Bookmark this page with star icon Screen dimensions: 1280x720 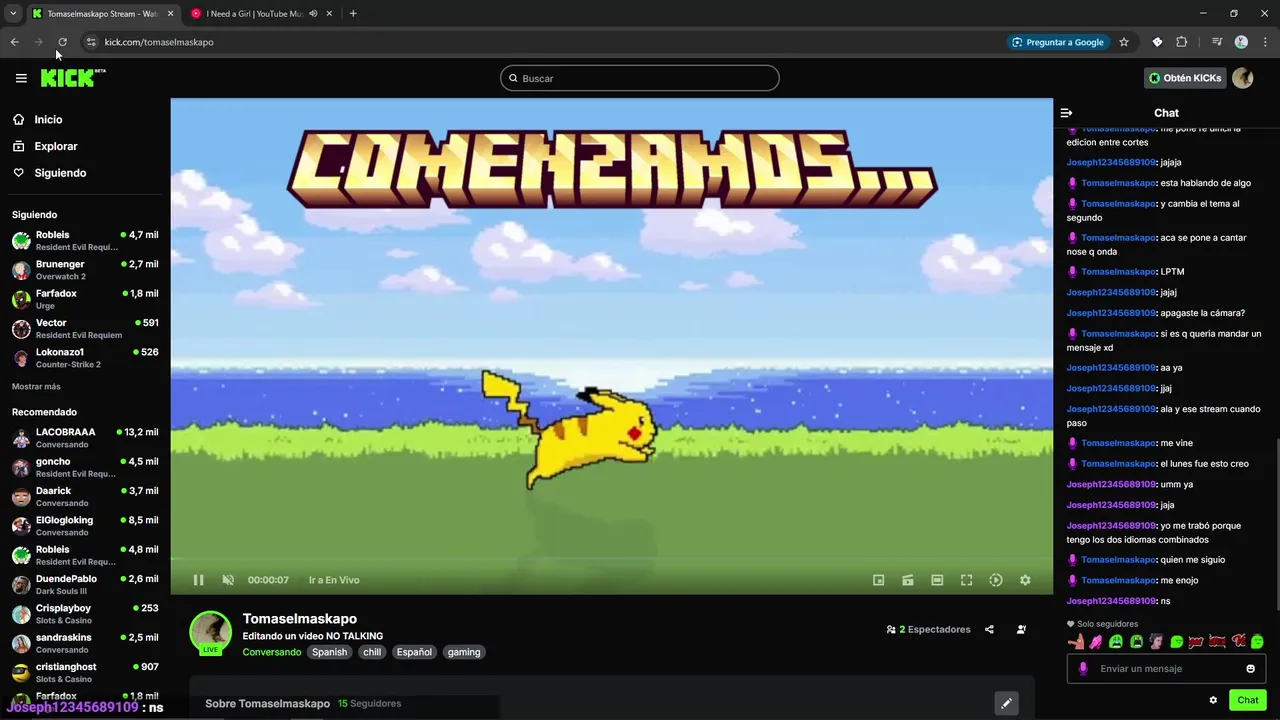[1124, 42]
